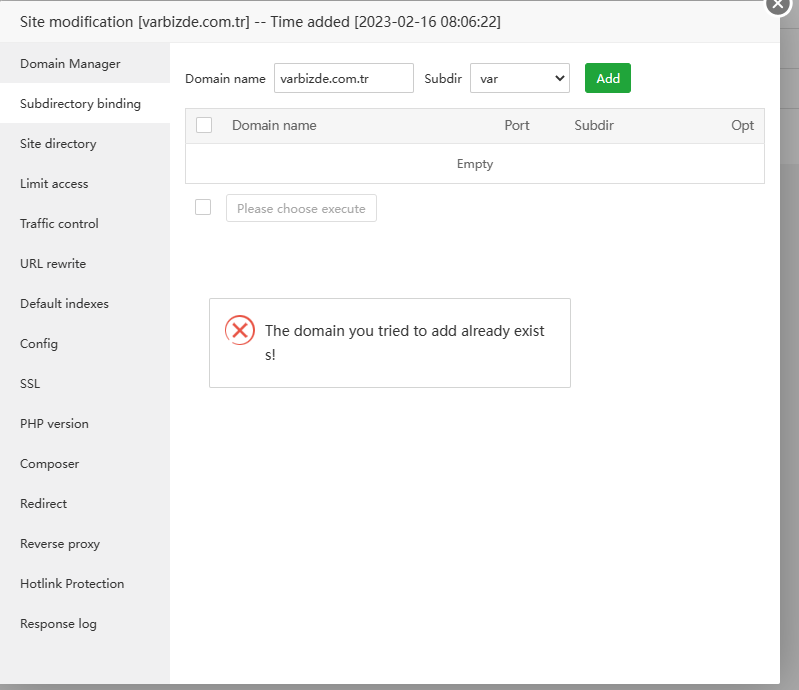The height and width of the screenshot is (690, 799).
Task: Open the Limit access settings
Action: 54,183
